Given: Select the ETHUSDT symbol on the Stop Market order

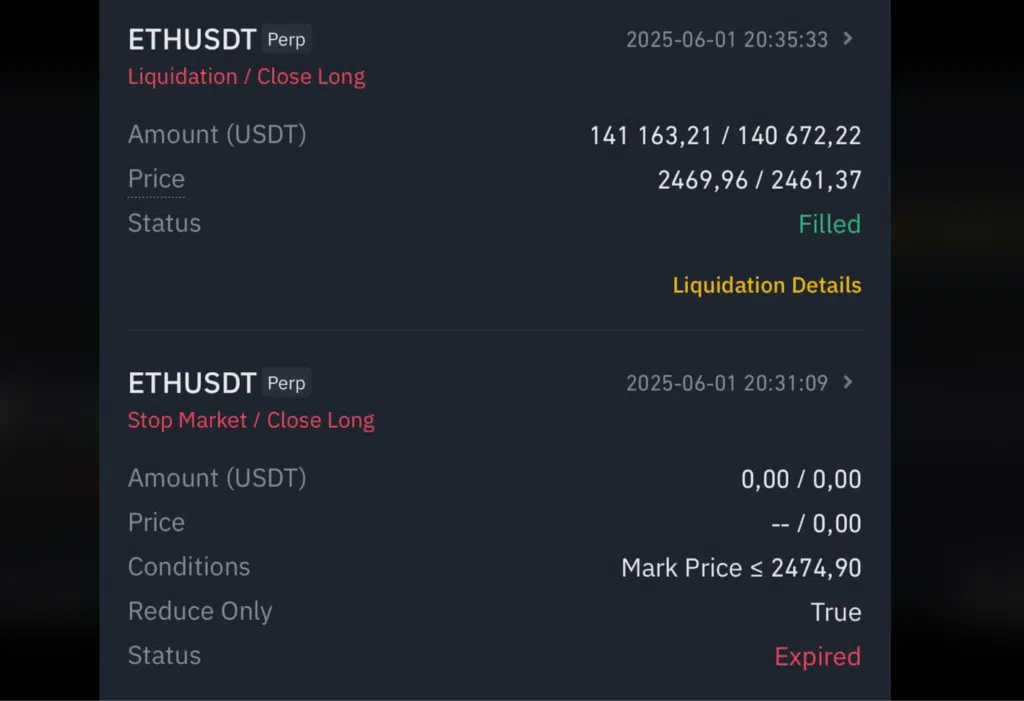Looking at the screenshot, I should (191, 382).
